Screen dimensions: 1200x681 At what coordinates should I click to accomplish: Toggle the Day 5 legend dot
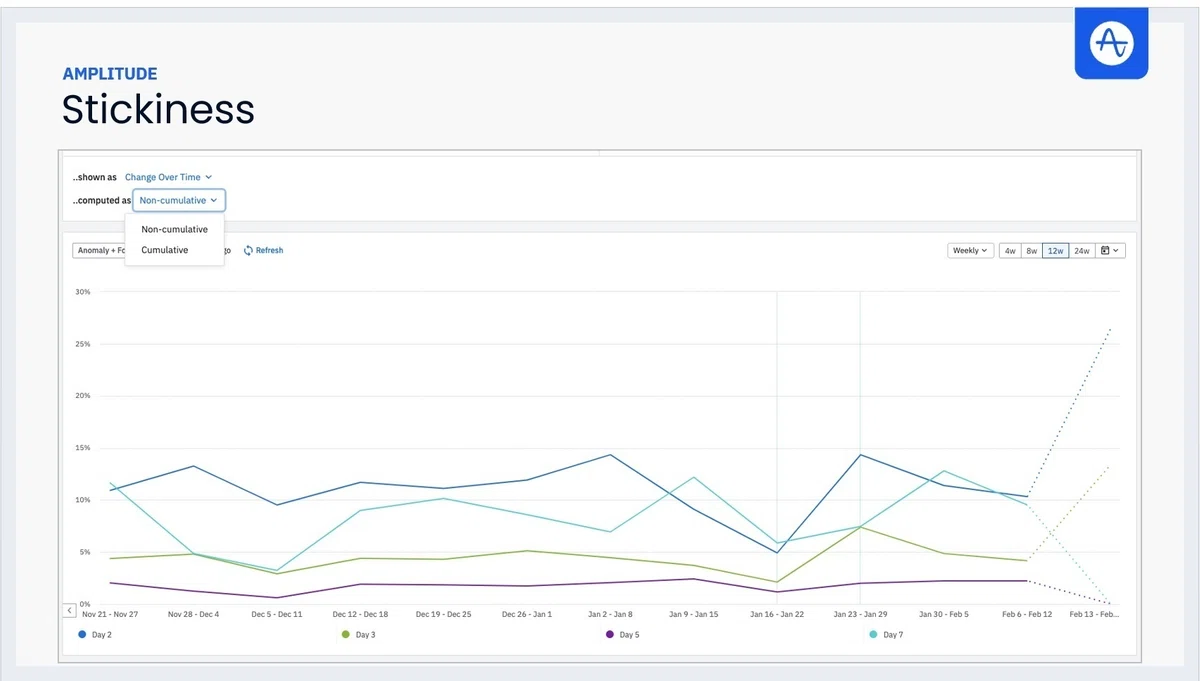point(610,634)
